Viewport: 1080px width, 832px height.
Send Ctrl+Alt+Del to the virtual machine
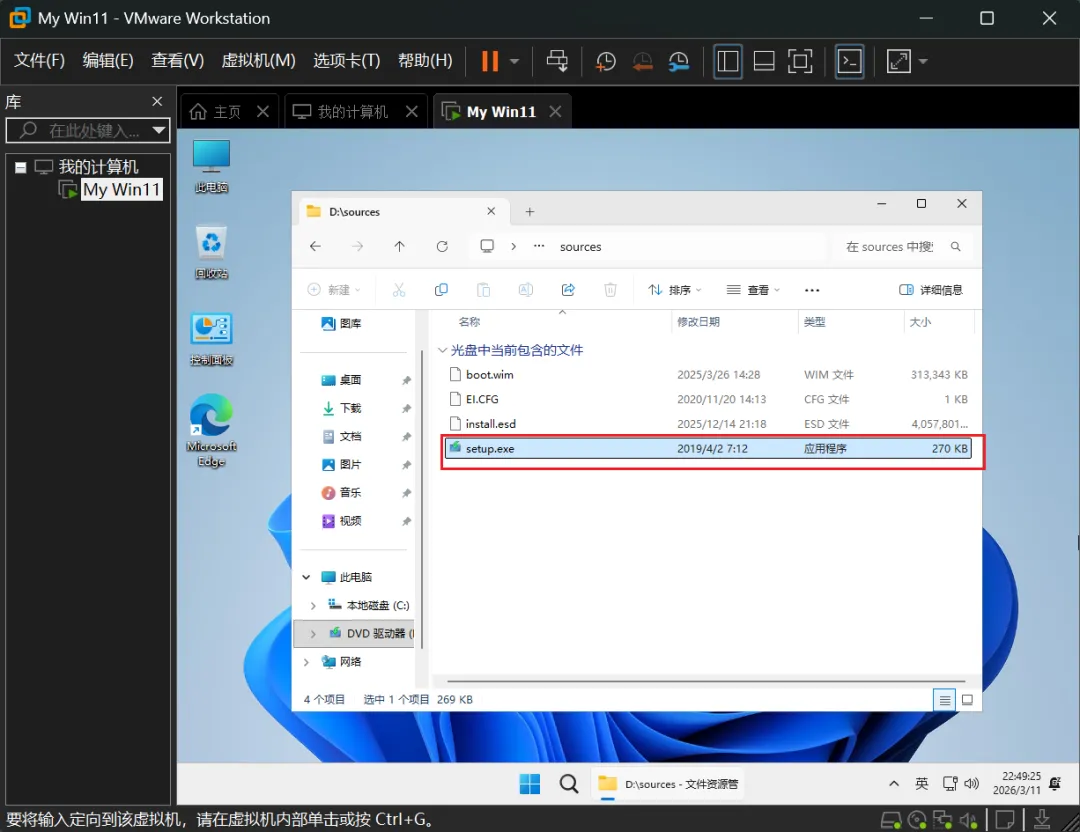(x=557, y=61)
